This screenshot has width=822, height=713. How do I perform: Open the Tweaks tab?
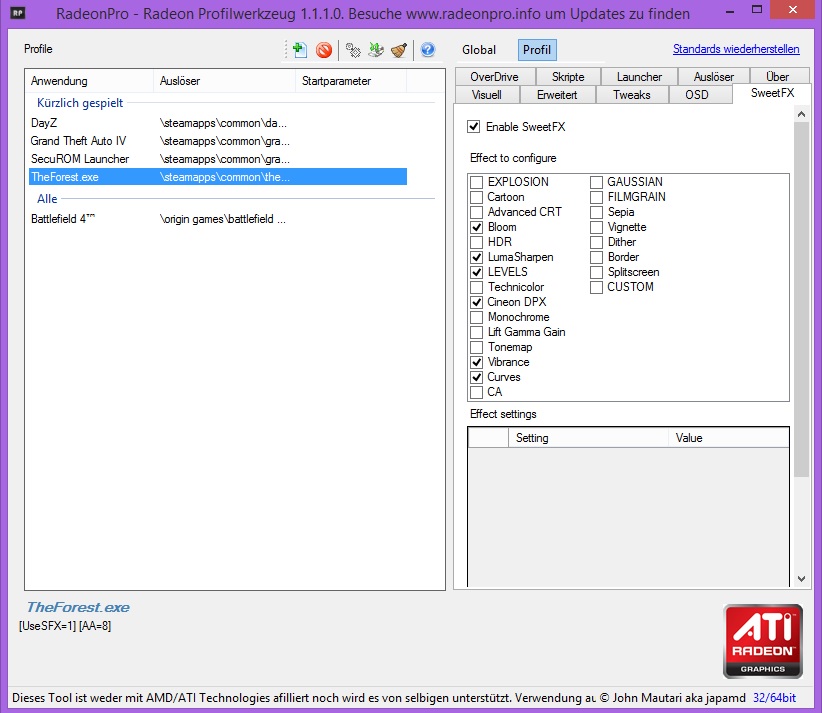click(x=631, y=95)
